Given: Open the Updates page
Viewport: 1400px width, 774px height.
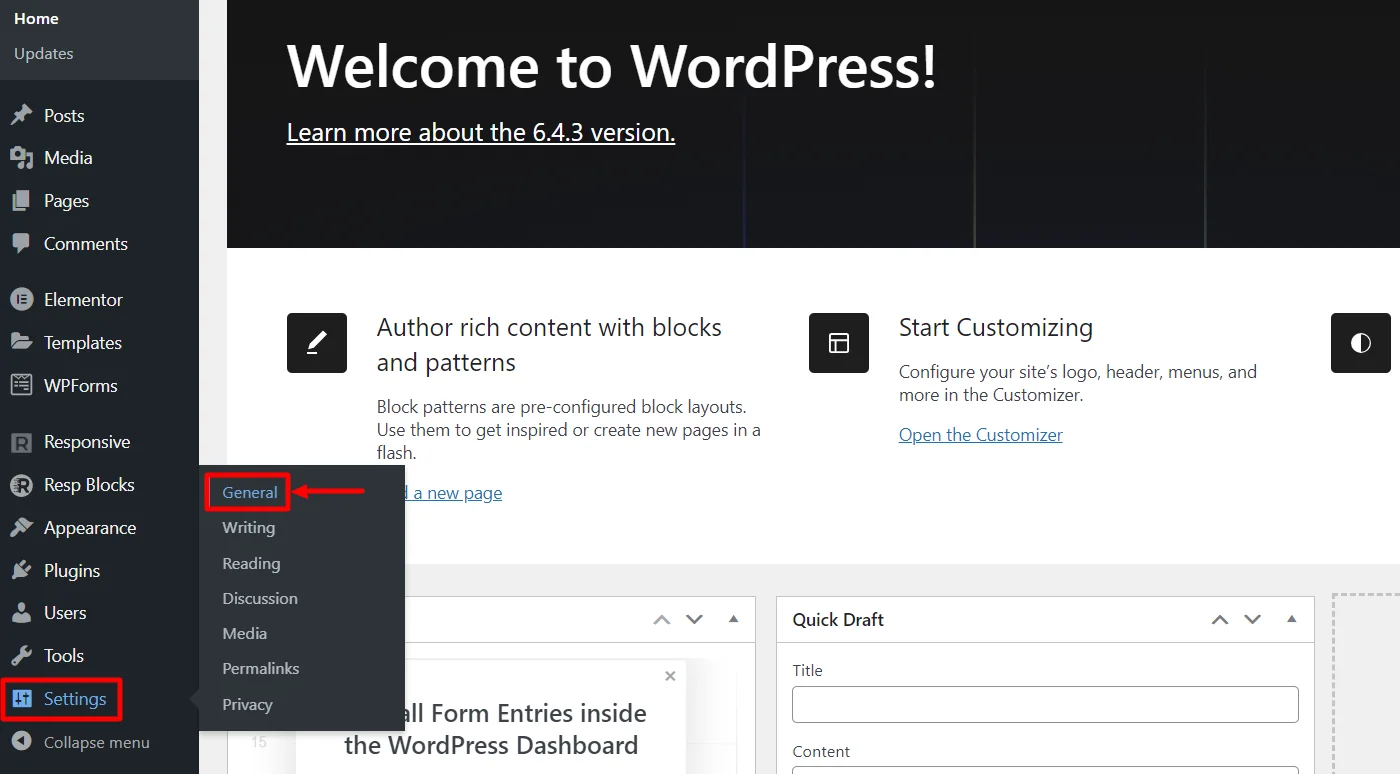Looking at the screenshot, I should point(44,53).
